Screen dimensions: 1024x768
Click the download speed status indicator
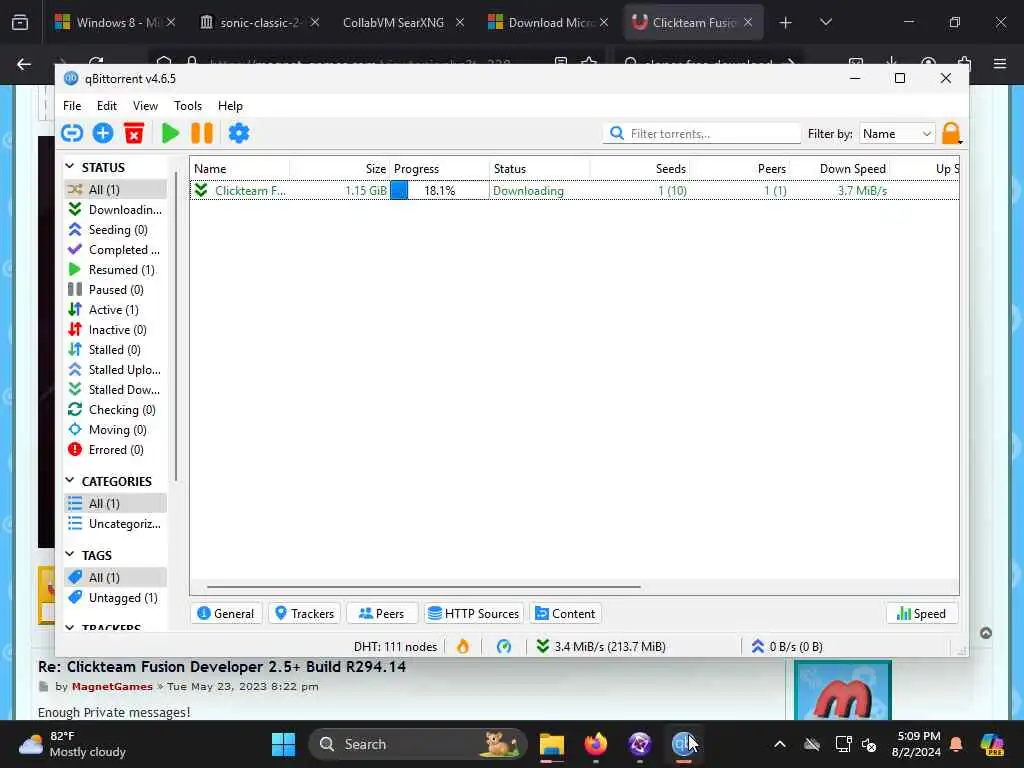click(601, 647)
